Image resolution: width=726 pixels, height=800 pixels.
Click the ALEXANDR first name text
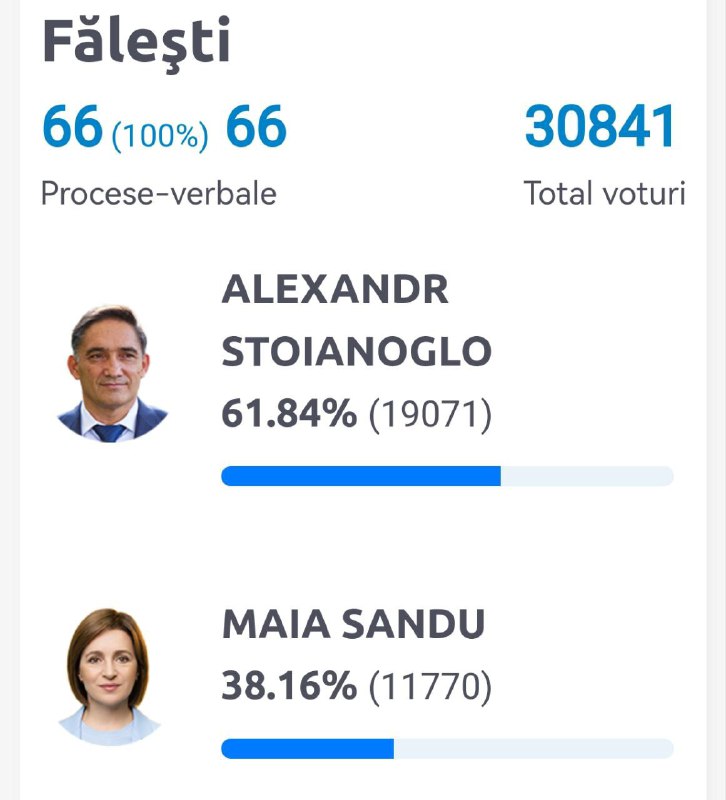tap(335, 289)
